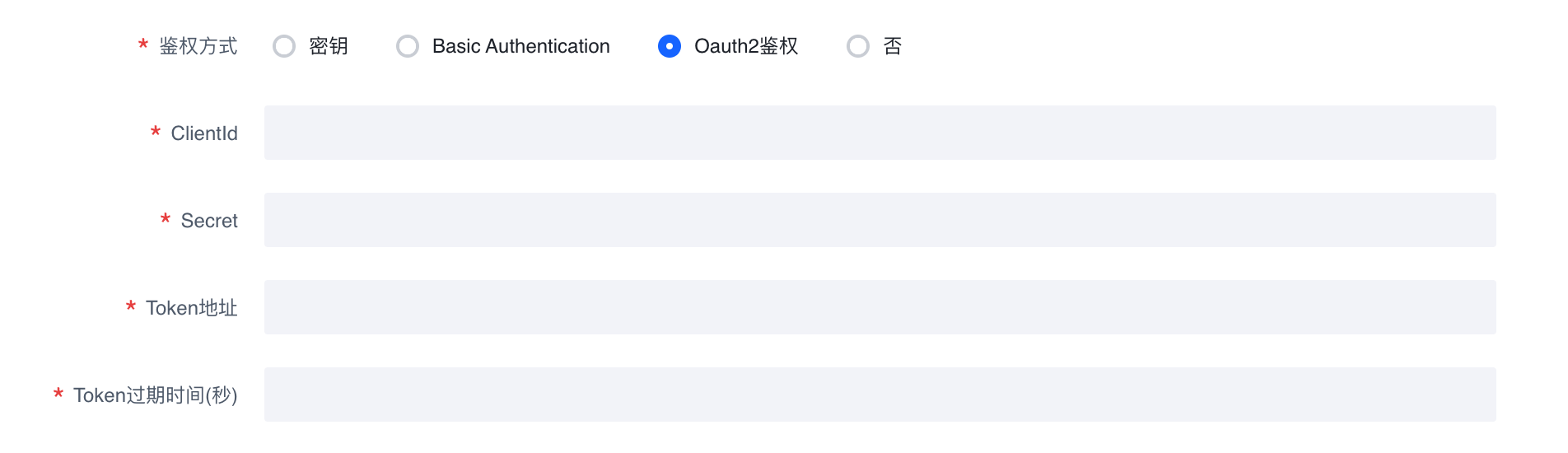Click the Oauth2鉴权 label text
Screen dimensions: 1568x453
coord(746,46)
